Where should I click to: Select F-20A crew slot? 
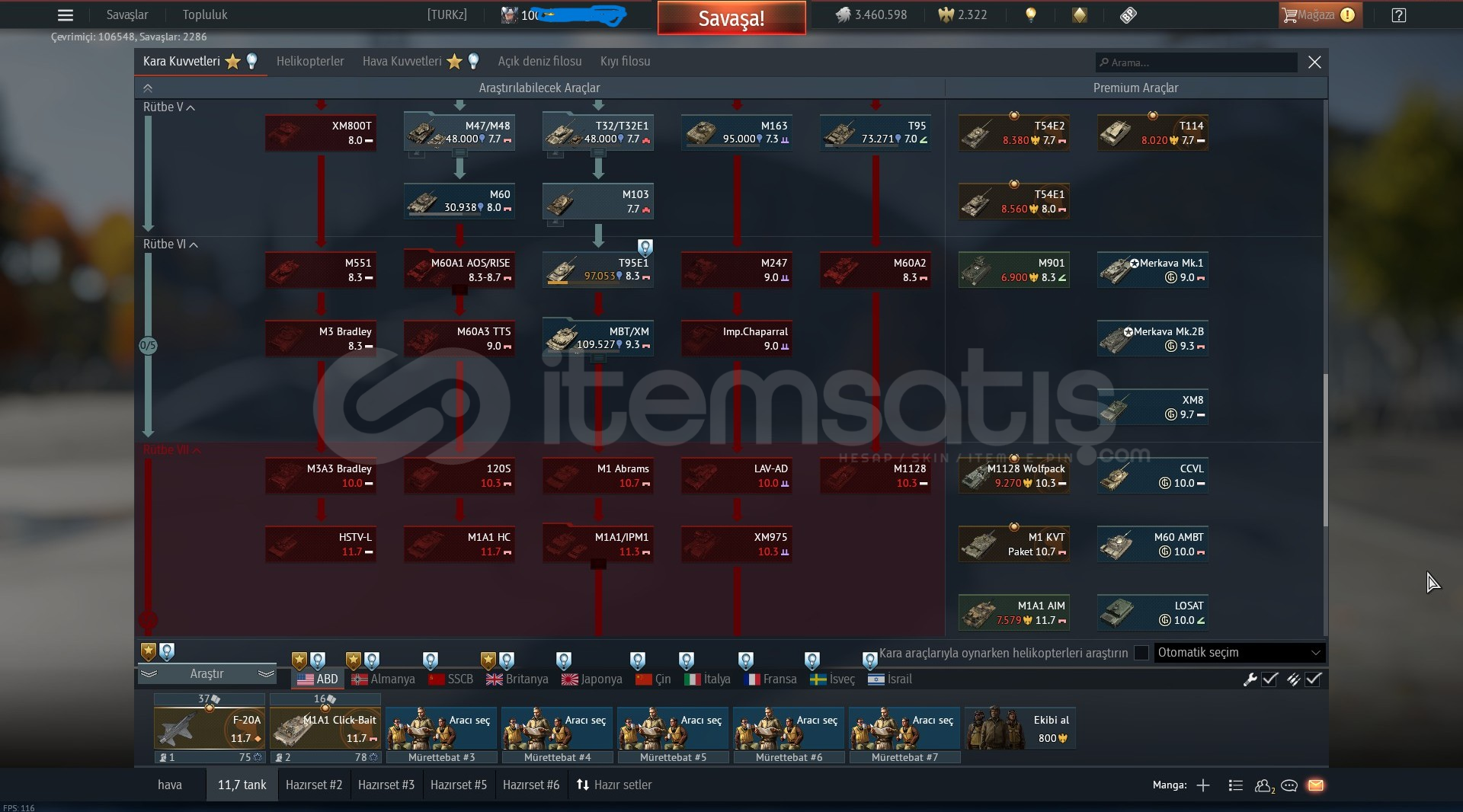pyautogui.click(x=210, y=728)
